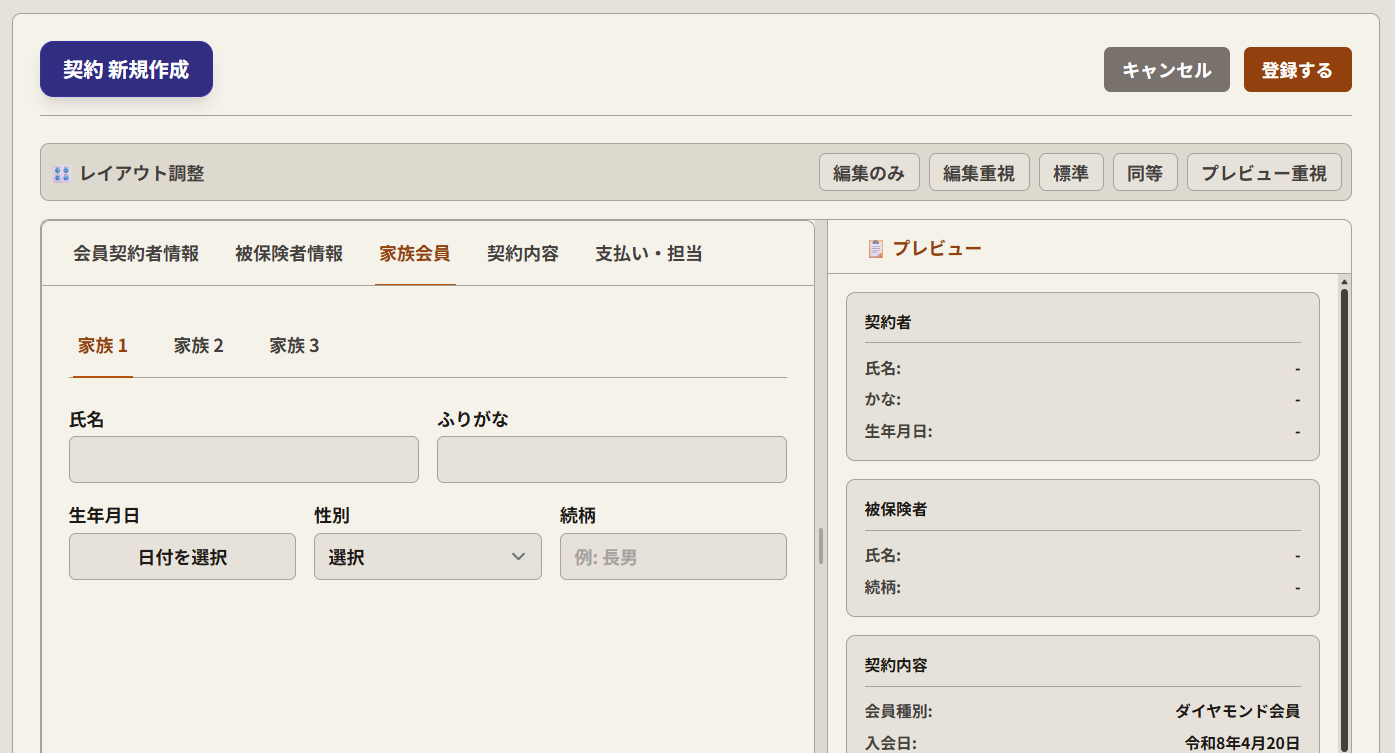1395x753 pixels.
Task: Switch to the 契約内容 tab
Action: pyautogui.click(x=521, y=253)
